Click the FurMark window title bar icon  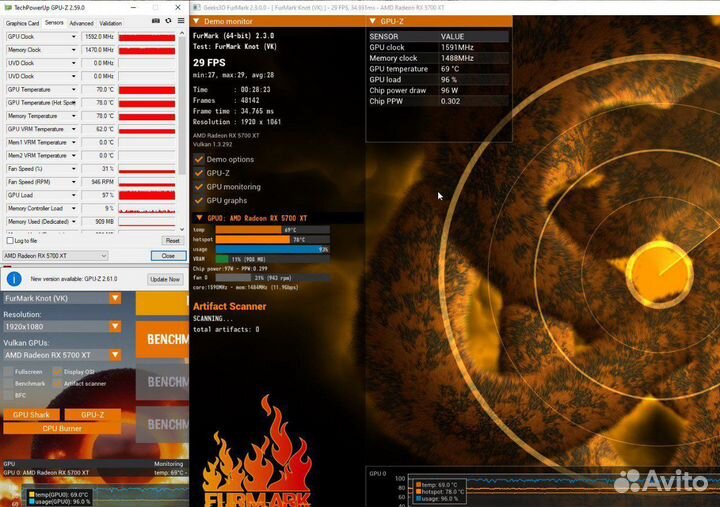coord(197,7)
